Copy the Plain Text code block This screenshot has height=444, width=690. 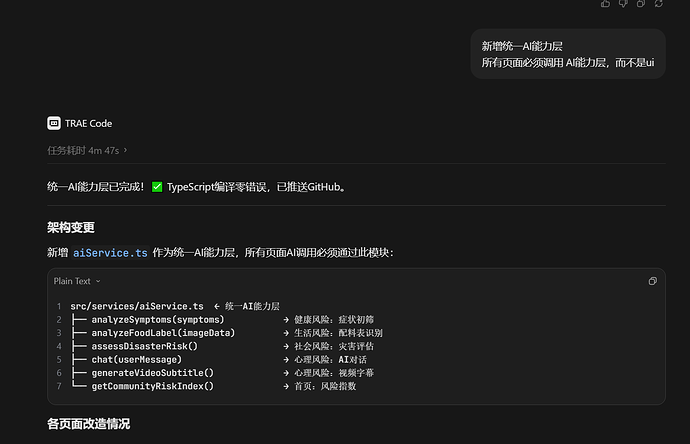point(653,281)
